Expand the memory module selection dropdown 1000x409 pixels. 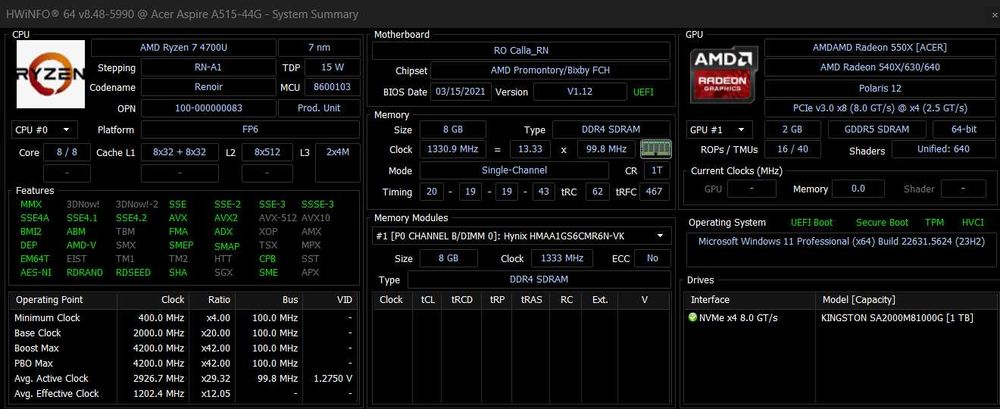tap(521, 236)
